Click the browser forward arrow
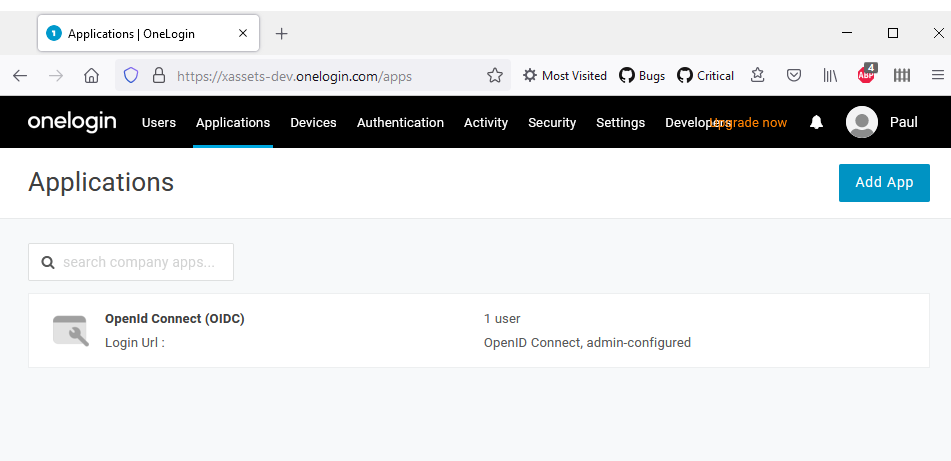Viewport: 951px width, 461px height. 56,76
